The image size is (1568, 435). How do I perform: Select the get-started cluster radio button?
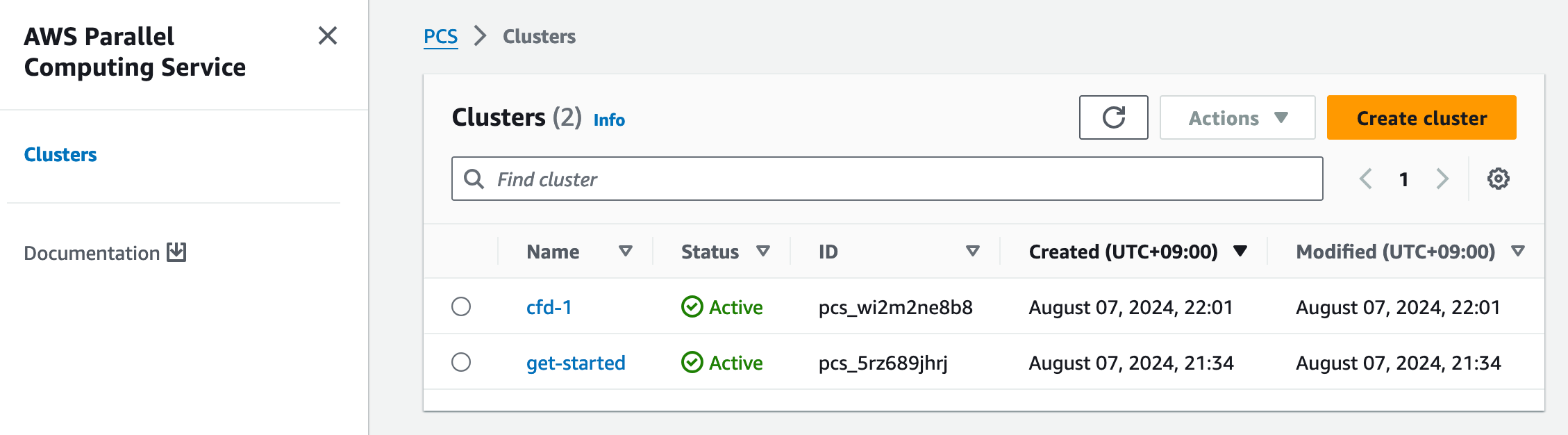click(461, 362)
